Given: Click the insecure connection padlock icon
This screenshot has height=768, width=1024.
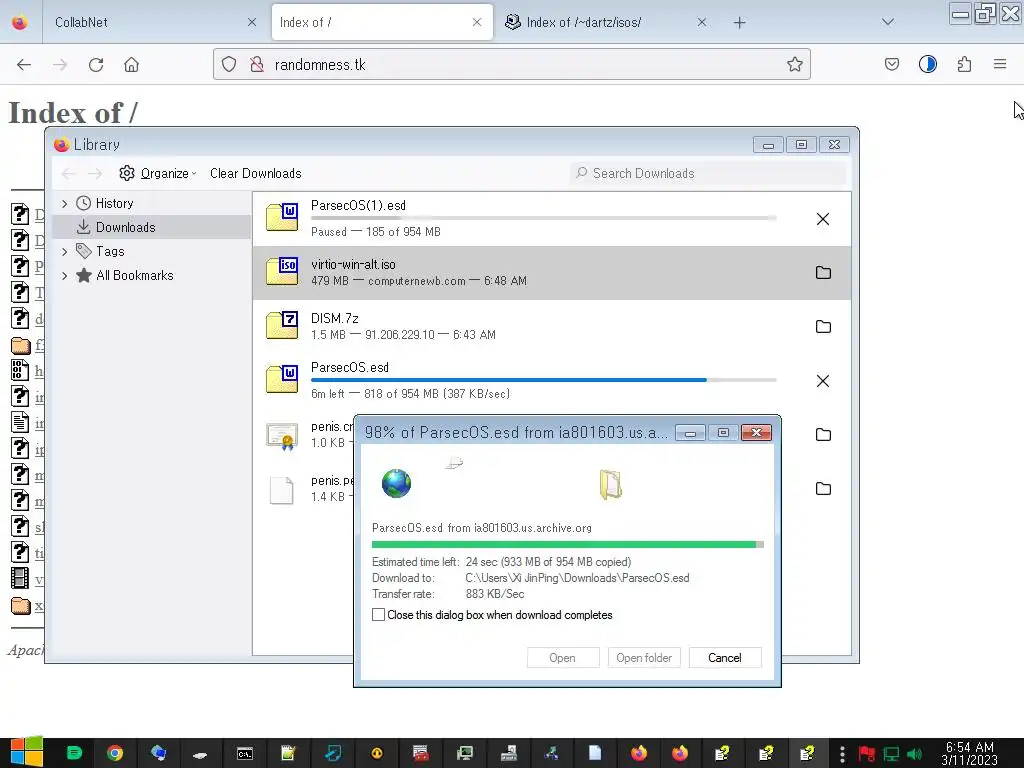Looking at the screenshot, I should click(257, 64).
